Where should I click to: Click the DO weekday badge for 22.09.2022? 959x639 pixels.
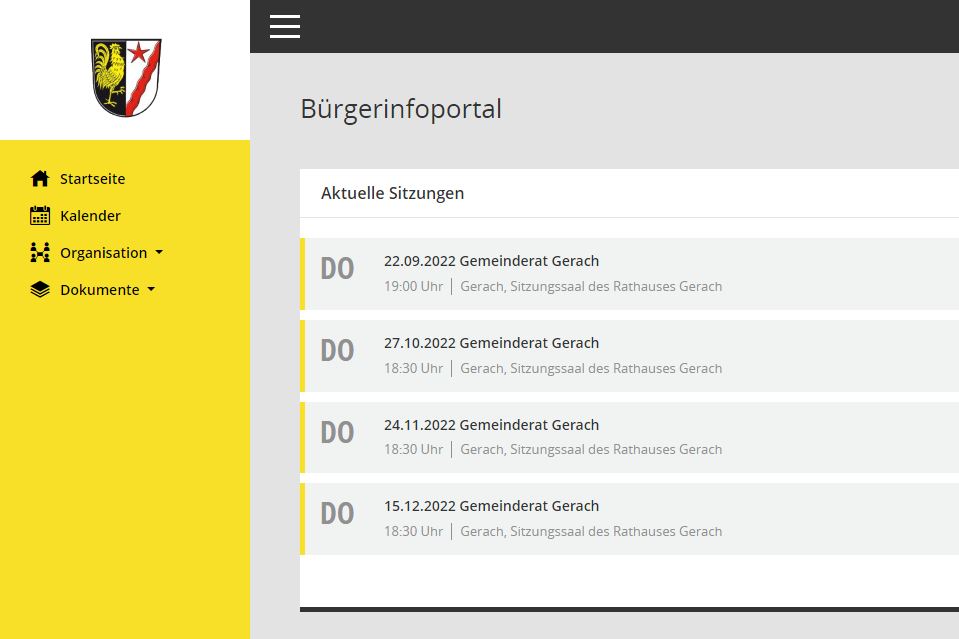point(337,269)
